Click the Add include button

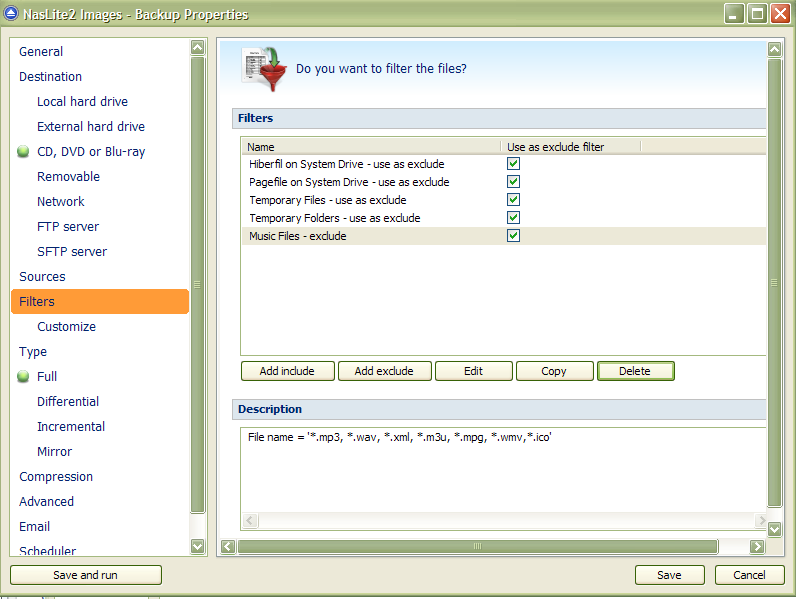pos(287,371)
